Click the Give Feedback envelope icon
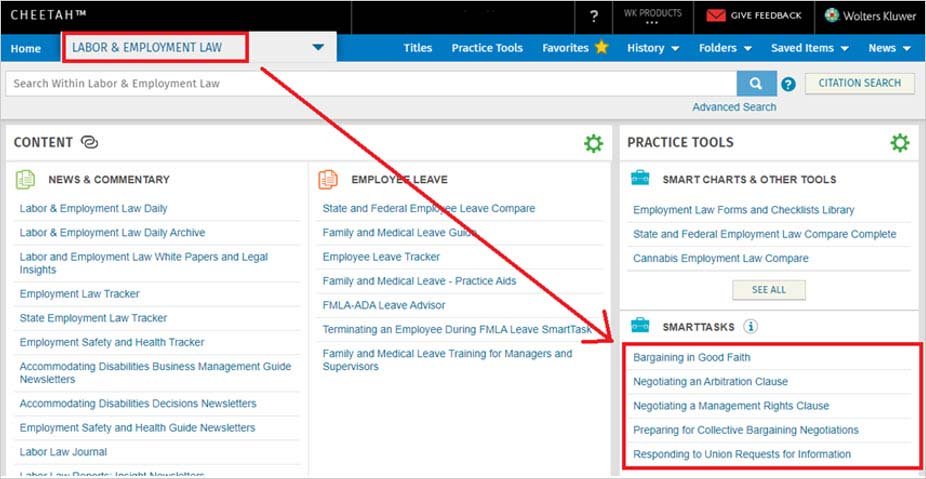The image size is (926, 479). click(x=716, y=16)
